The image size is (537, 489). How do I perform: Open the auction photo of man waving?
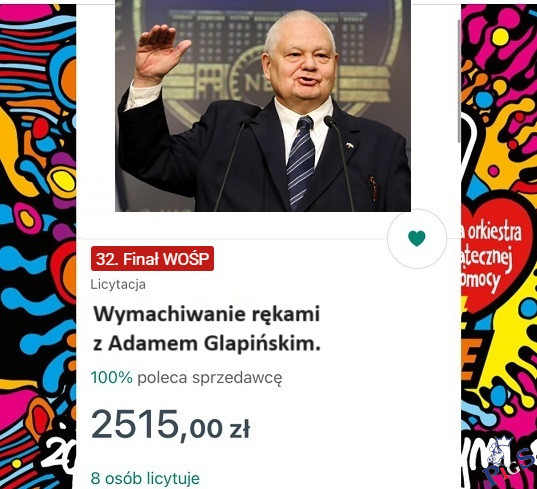(x=263, y=105)
